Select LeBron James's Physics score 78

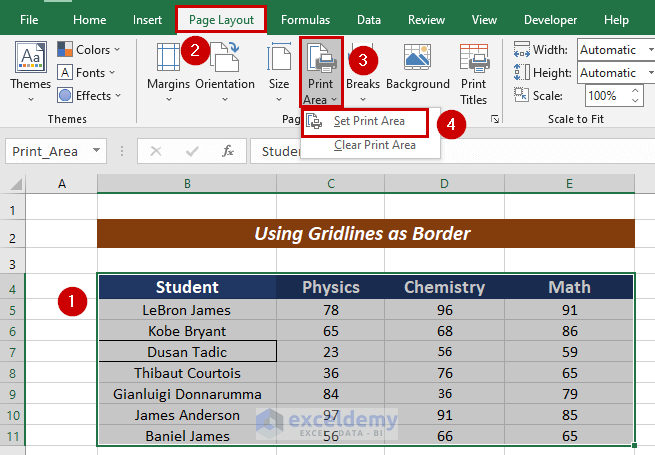(x=330, y=310)
